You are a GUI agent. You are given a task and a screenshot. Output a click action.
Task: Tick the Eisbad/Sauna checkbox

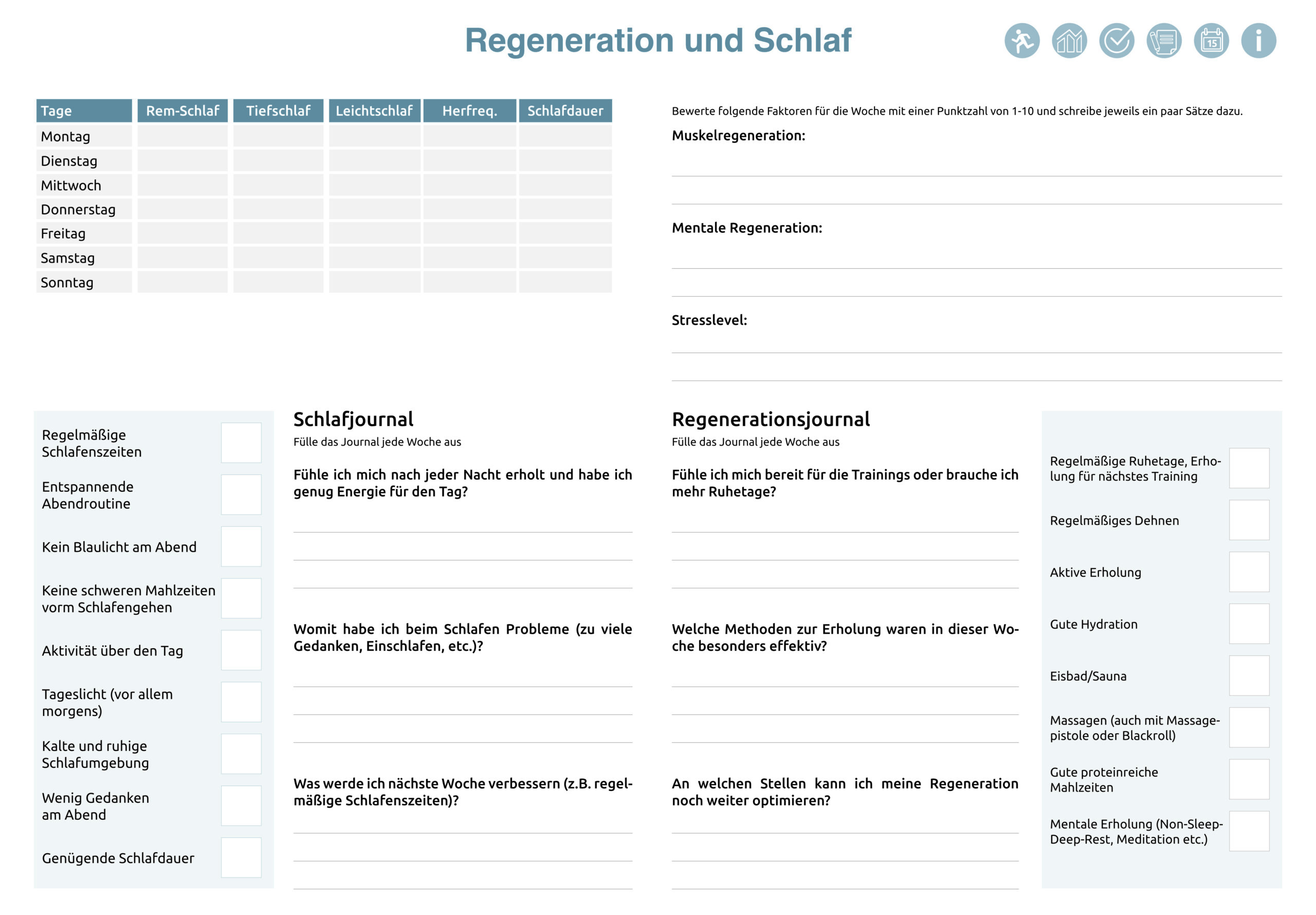tap(1249, 675)
